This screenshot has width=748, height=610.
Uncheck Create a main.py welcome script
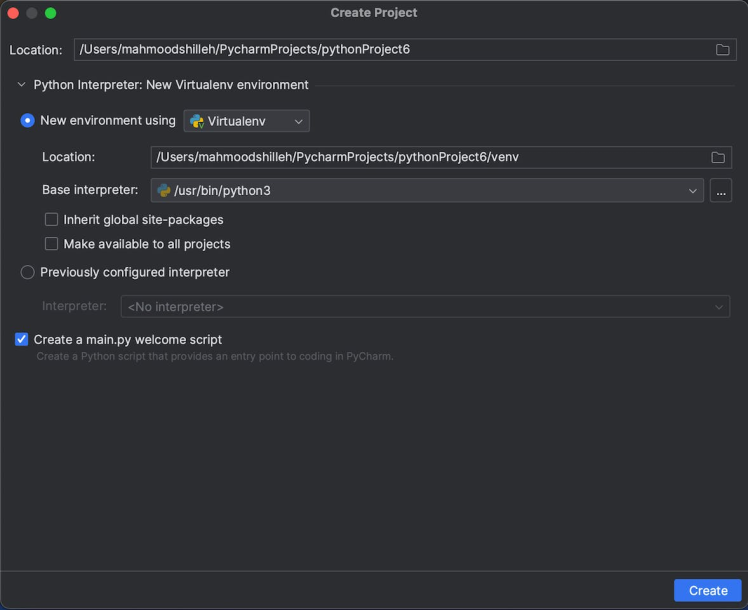tap(22, 340)
